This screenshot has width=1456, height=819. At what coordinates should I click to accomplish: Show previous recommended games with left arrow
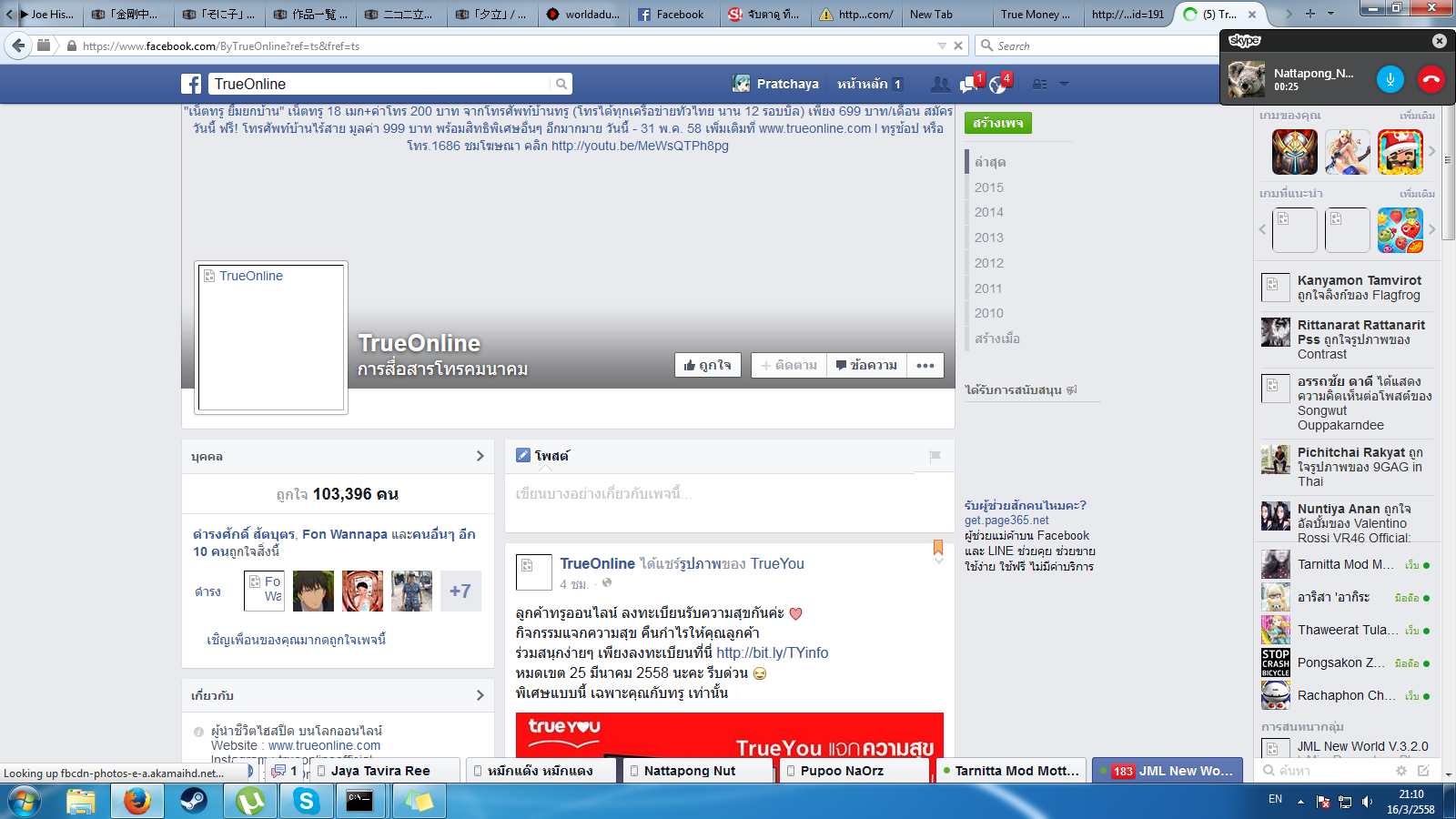1263,229
